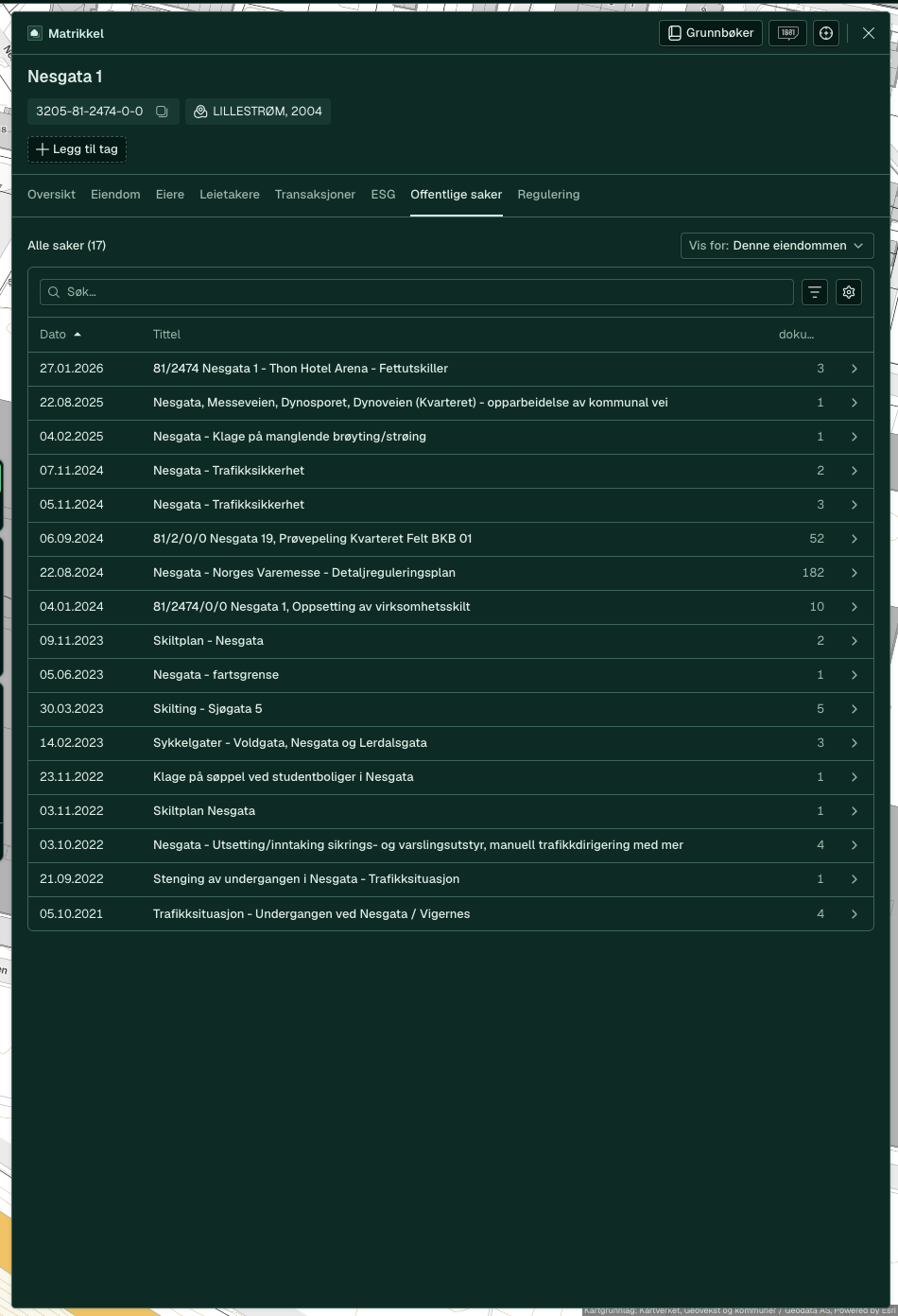Open the Utsetting/inntaking sikrings- og varslingsutstyr case
This screenshot has height=1316, width=898.
tap(451, 845)
